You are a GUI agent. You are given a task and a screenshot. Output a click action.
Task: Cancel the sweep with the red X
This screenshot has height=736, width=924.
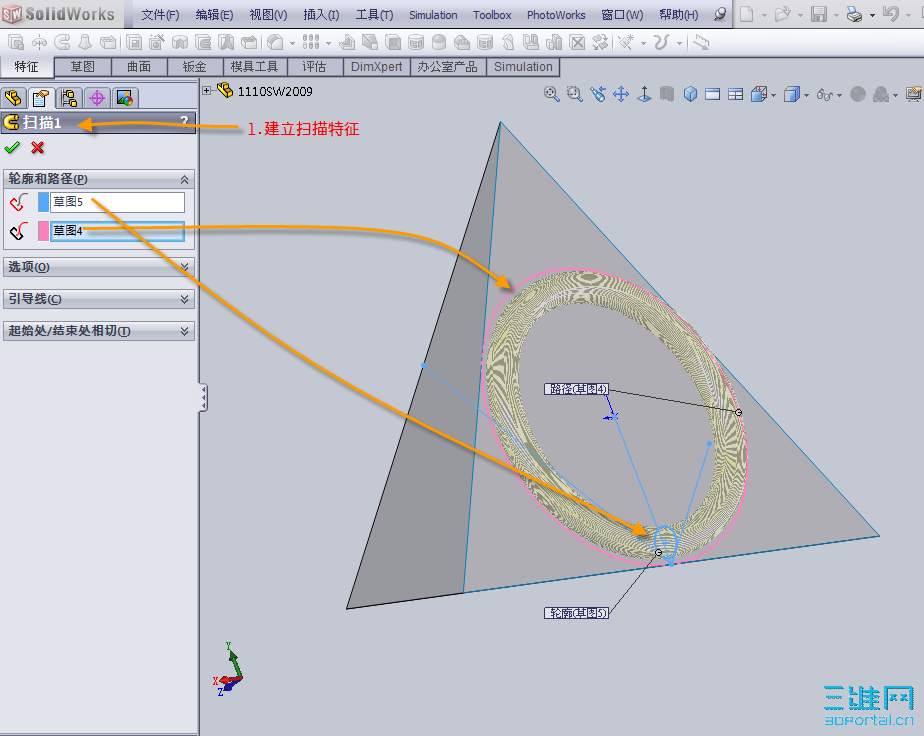tap(38, 148)
